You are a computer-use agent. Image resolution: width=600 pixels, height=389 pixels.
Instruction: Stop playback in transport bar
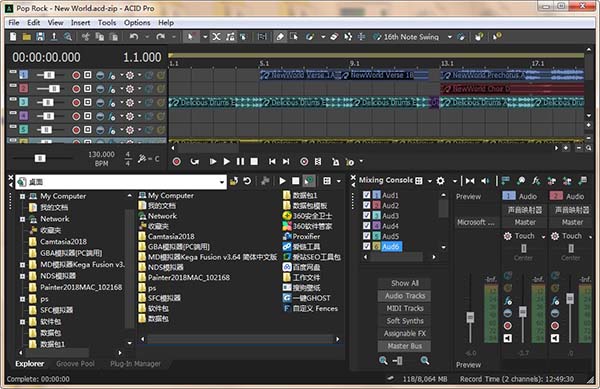click(254, 161)
